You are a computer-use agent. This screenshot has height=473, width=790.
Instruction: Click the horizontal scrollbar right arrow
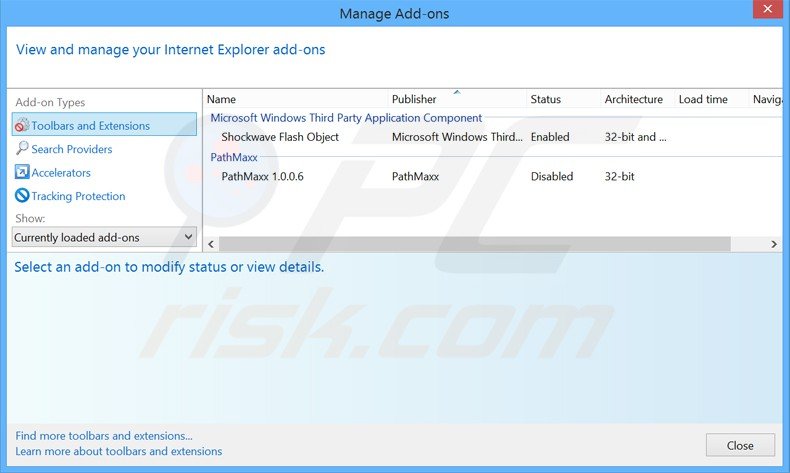click(774, 244)
